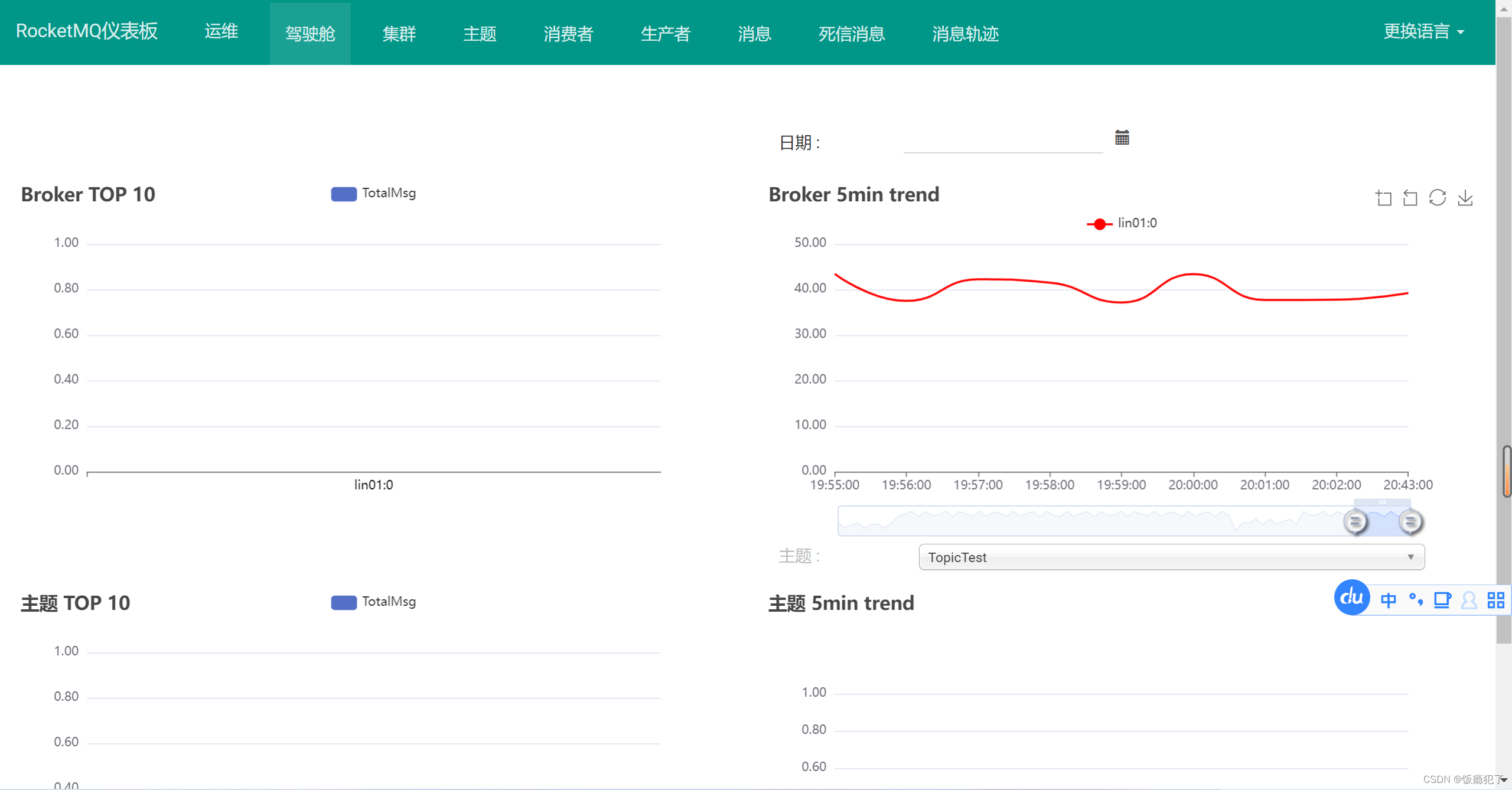Open the 生产者 producer tab
Viewport: 1512px width, 790px height.
[666, 34]
